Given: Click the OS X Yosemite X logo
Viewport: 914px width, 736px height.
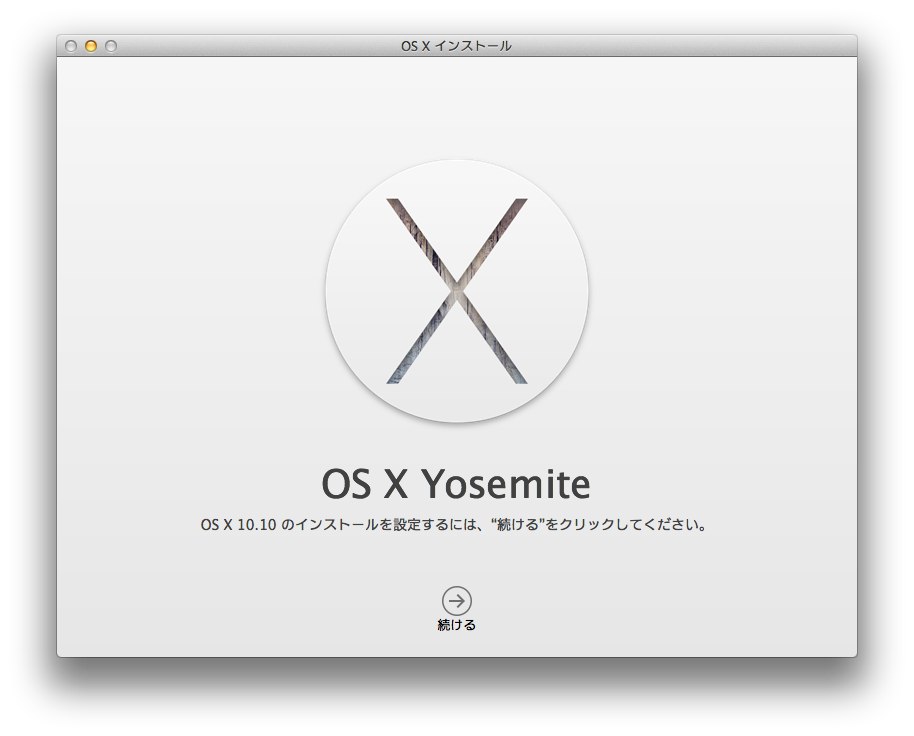Looking at the screenshot, I should (456, 291).
